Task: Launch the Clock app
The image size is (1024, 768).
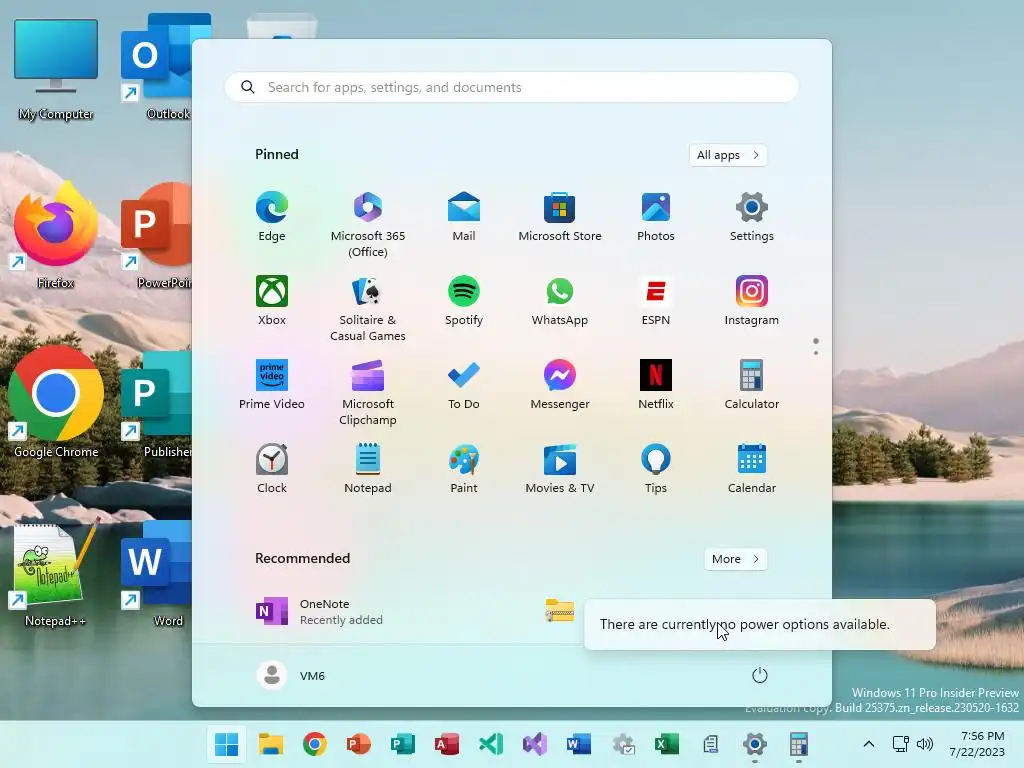Action: 272,469
